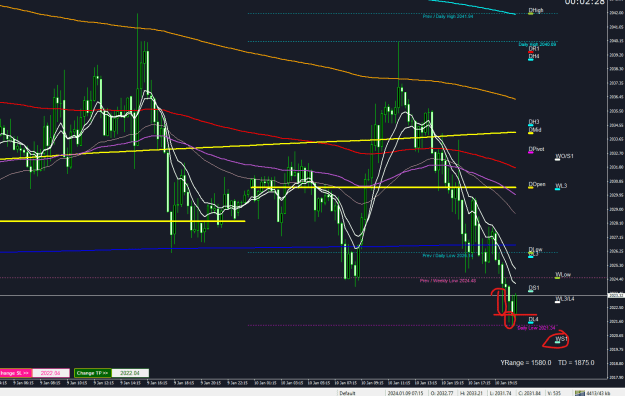The image size is (625, 396).
Task: Click the YRange = 1580.0 readout
Action: (x=526, y=363)
